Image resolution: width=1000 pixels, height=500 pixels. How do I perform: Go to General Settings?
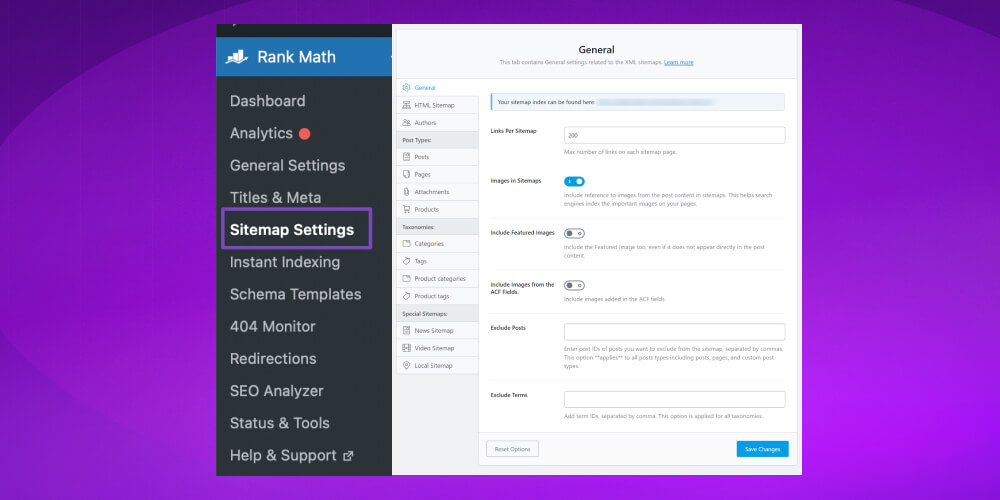[x=288, y=165]
